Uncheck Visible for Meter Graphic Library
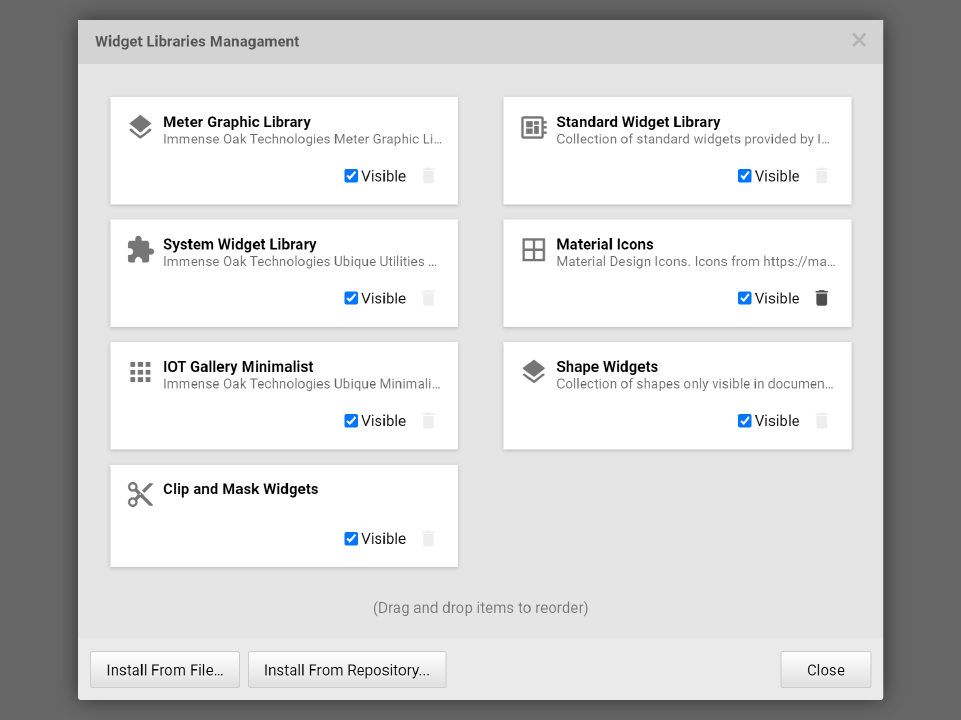Screen dimensions: 961x720 tap(351, 176)
